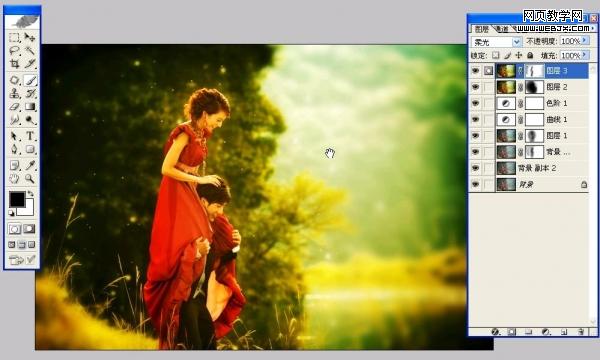Select the 色阶 1 layer row
Viewport: 600px width, 360px height.
[x=529, y=103]
